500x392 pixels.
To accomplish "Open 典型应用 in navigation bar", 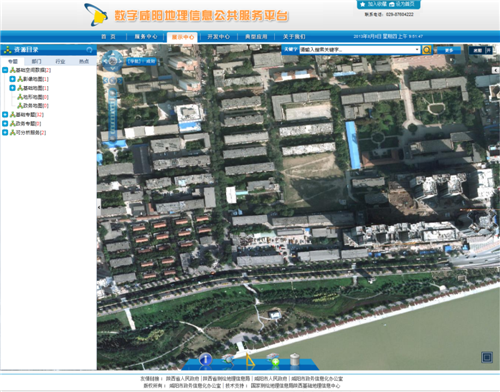I will coord(256,37).
